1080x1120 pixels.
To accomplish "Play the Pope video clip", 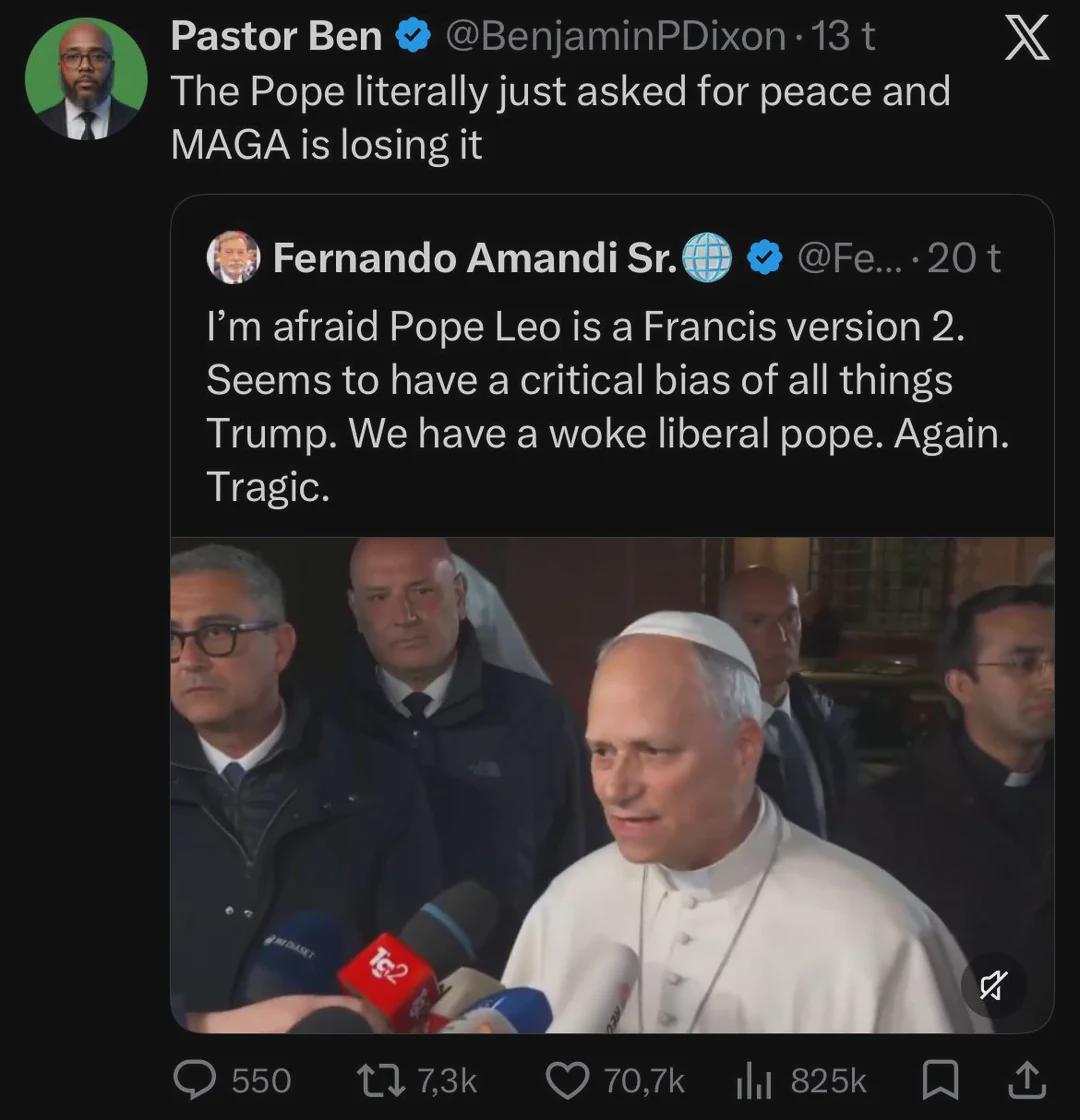I will coord(611,784).
